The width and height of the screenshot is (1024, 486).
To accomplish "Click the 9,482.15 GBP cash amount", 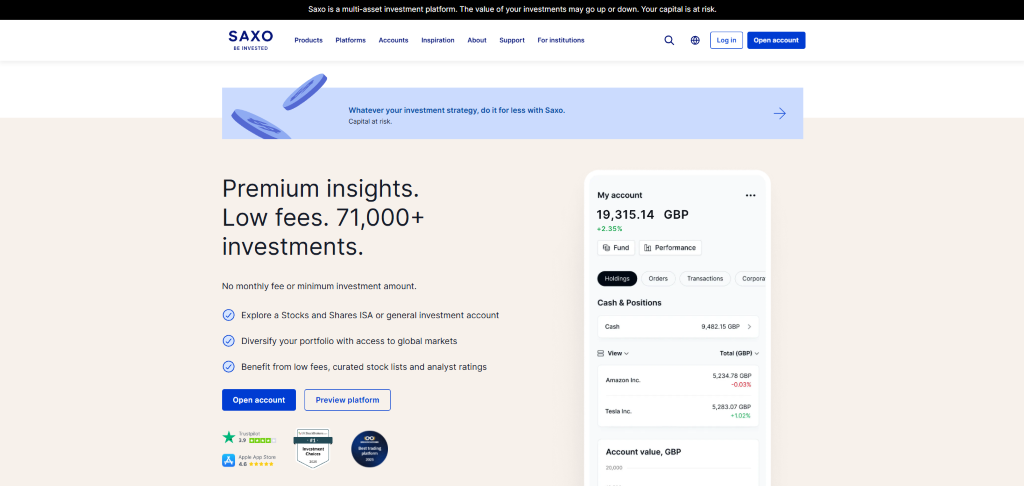I will pos(720,327).
